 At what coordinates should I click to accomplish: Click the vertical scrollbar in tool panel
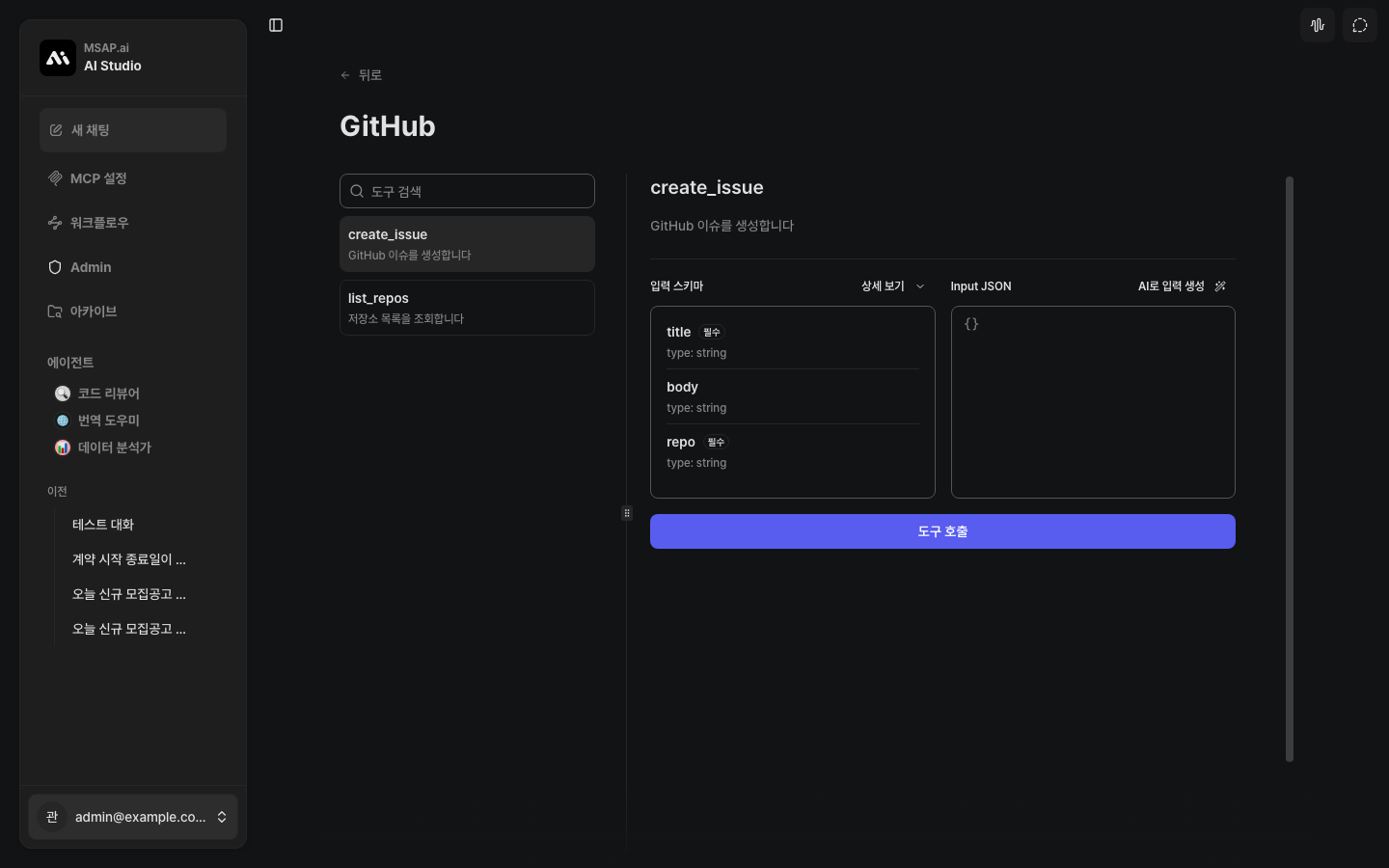(1290, 469)
